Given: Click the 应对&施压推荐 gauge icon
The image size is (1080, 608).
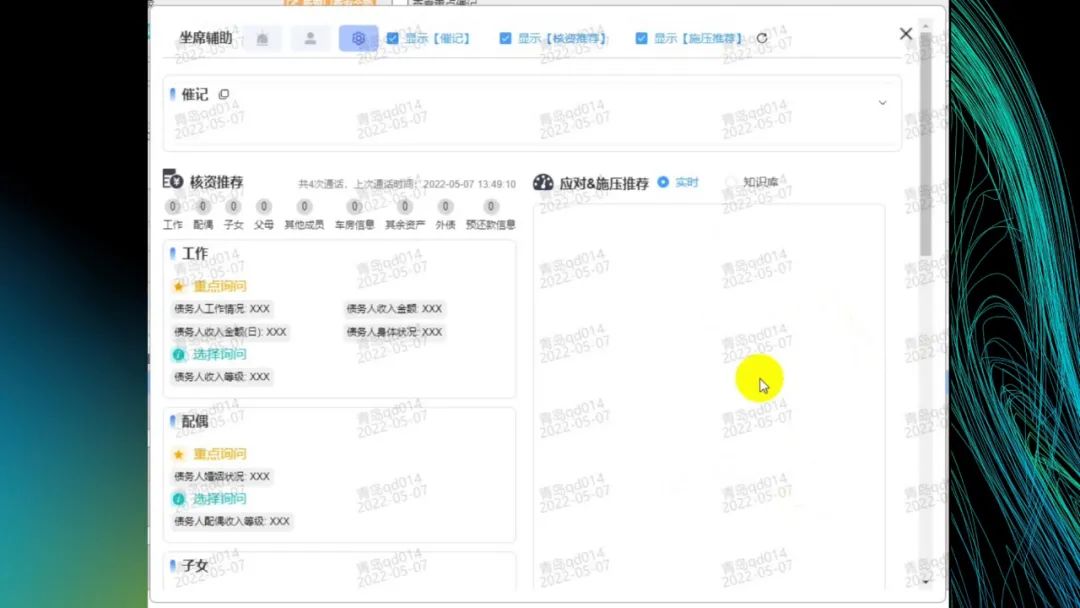Looking at the screenshot, I should pos(543,183).
